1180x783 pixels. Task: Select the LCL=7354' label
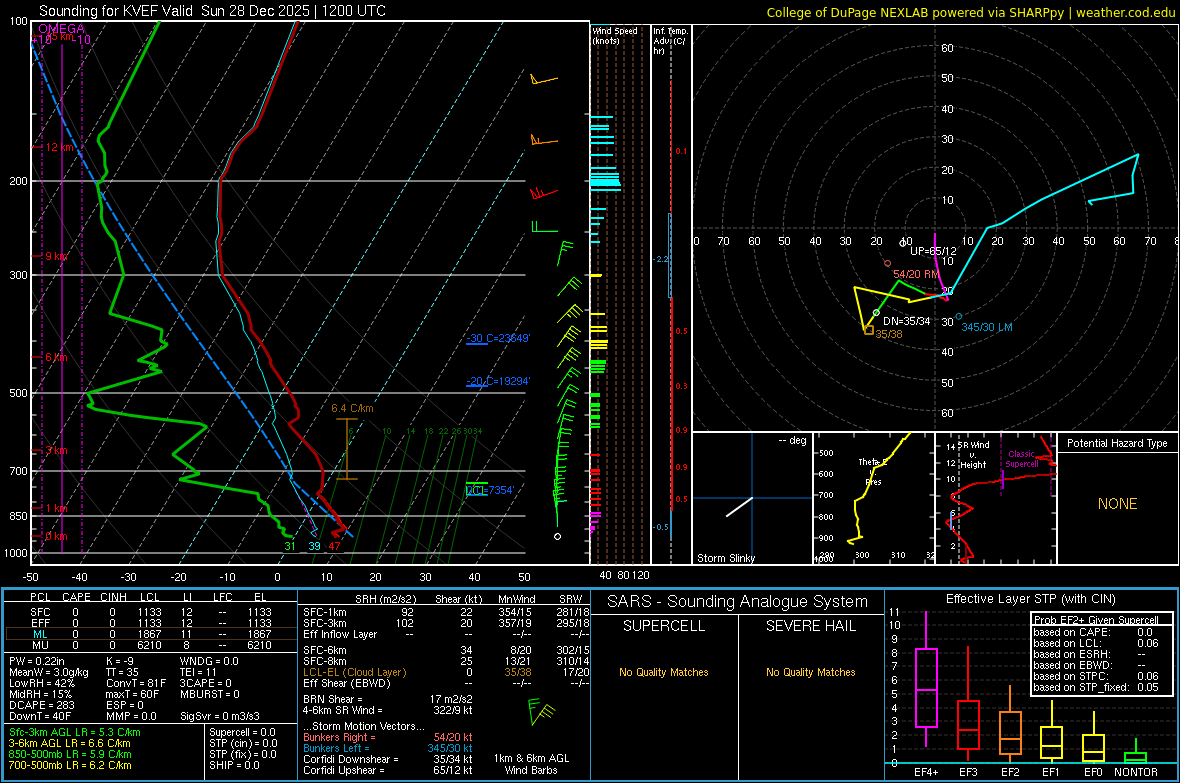[490, 490]
